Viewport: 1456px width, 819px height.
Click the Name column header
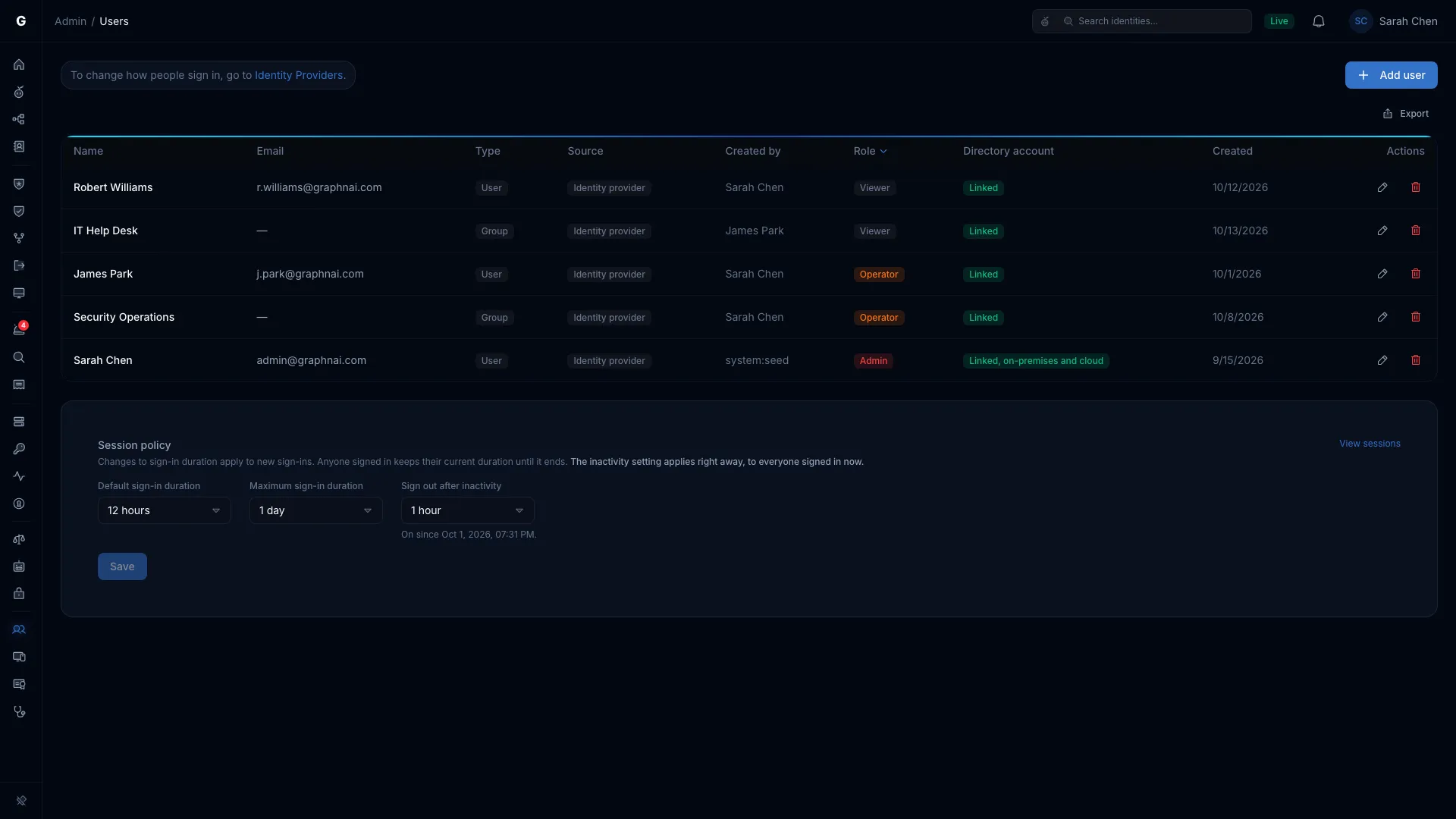coord(88,151)
